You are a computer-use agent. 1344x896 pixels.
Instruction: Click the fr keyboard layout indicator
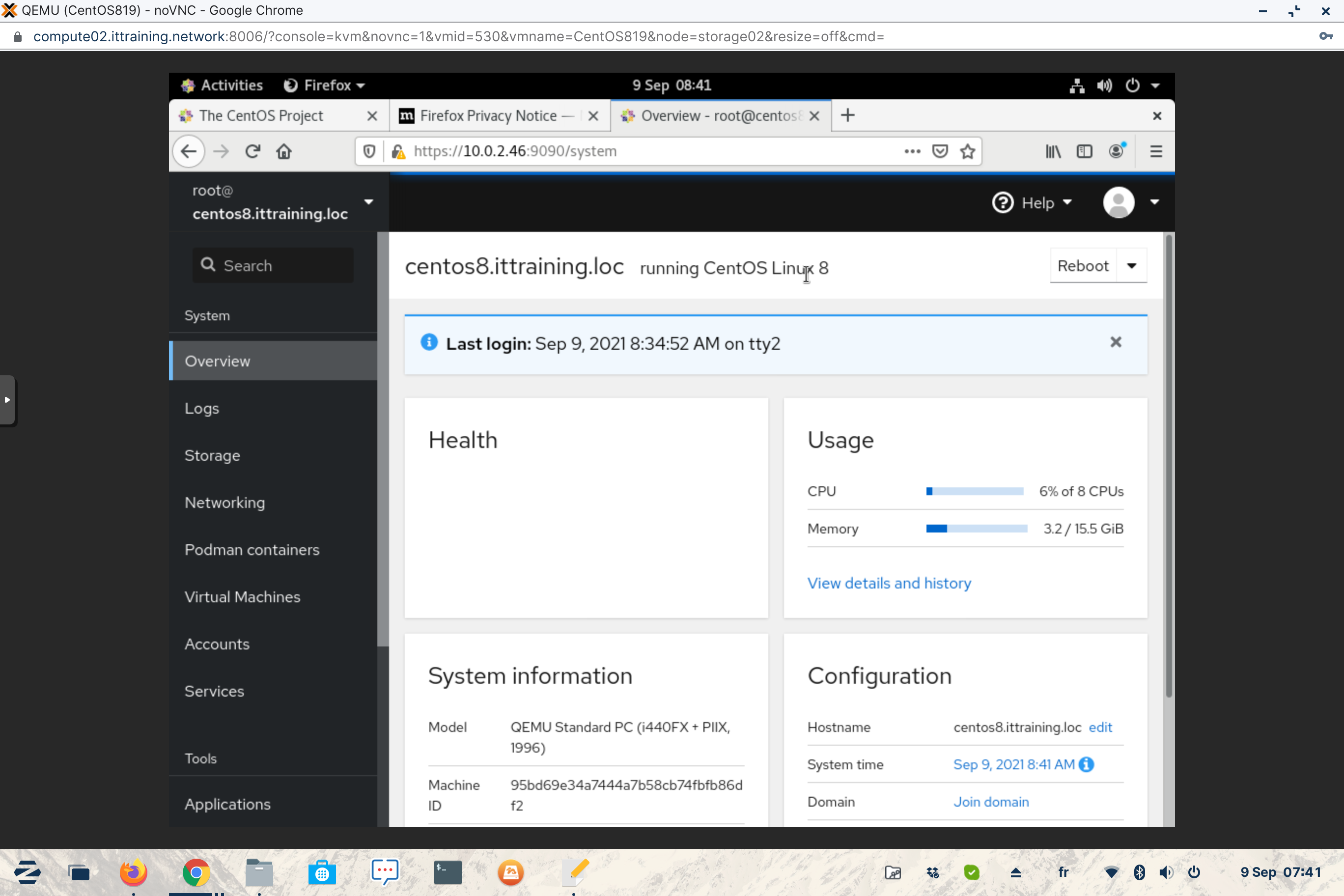click(1063, 872)
